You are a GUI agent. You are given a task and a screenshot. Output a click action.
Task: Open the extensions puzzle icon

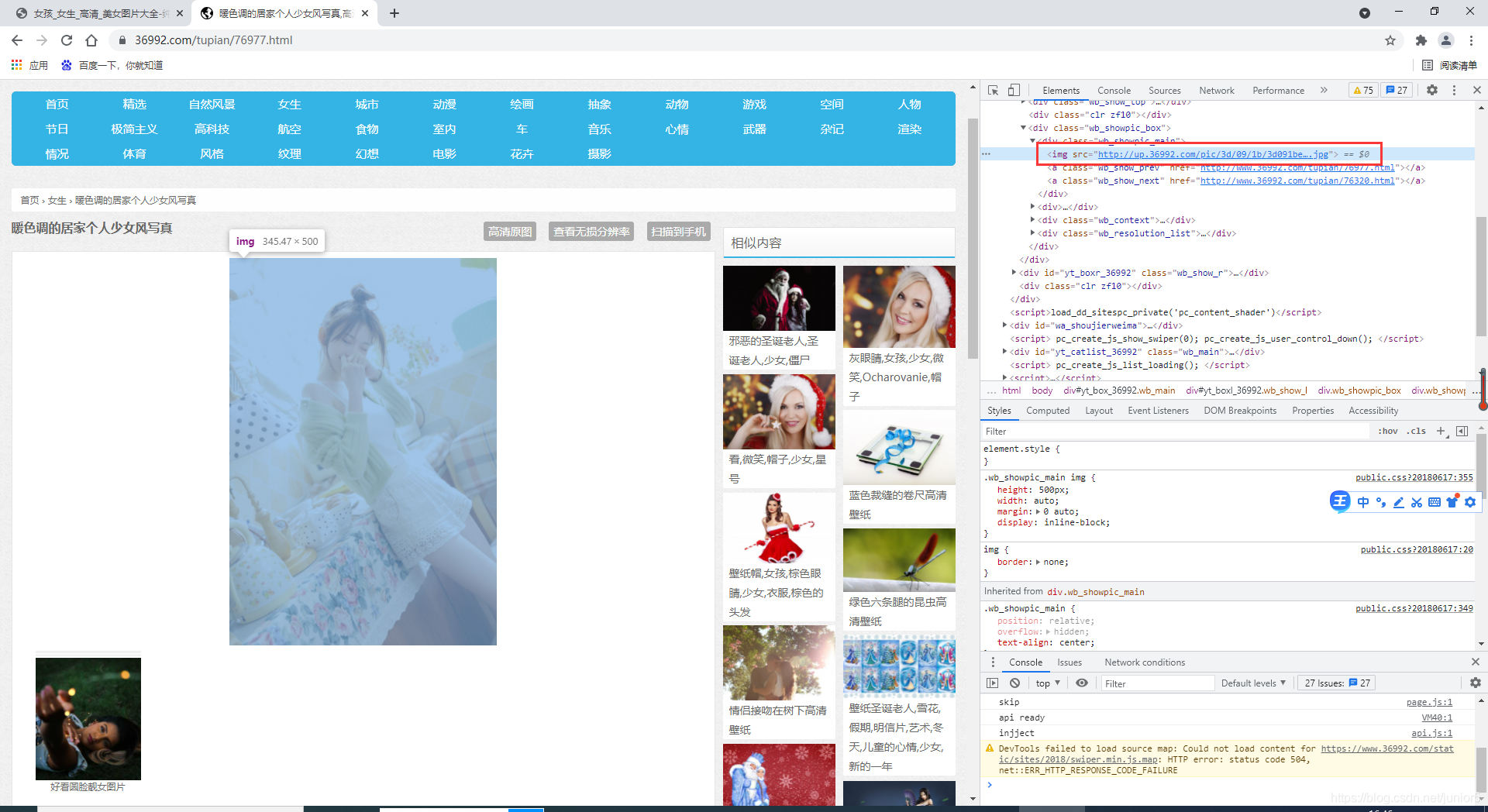[x=1421, y=40]
